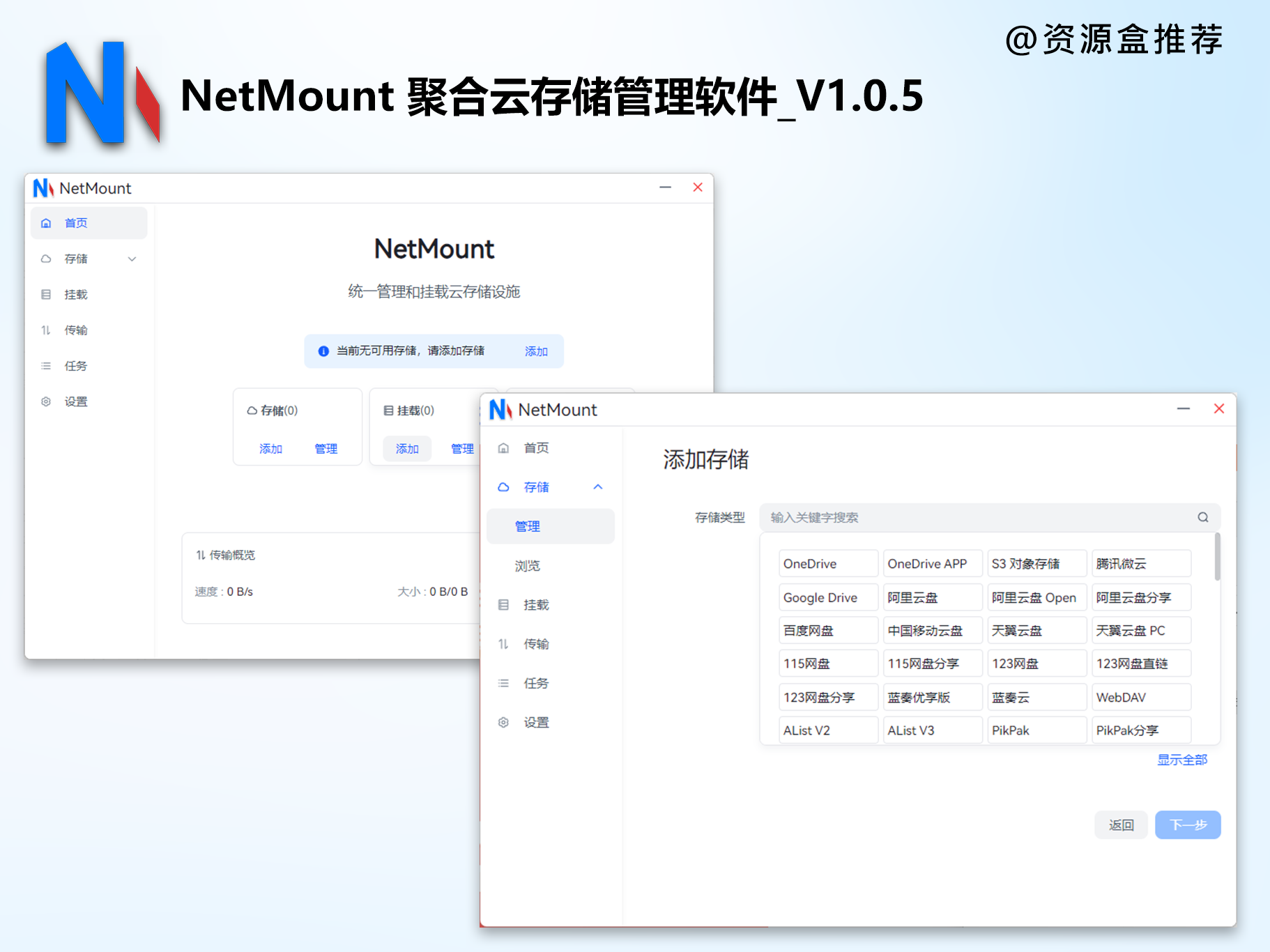Click the NetMount logo in back window title bar
The width and height of the screenshot is (1270, 952).
43,188
